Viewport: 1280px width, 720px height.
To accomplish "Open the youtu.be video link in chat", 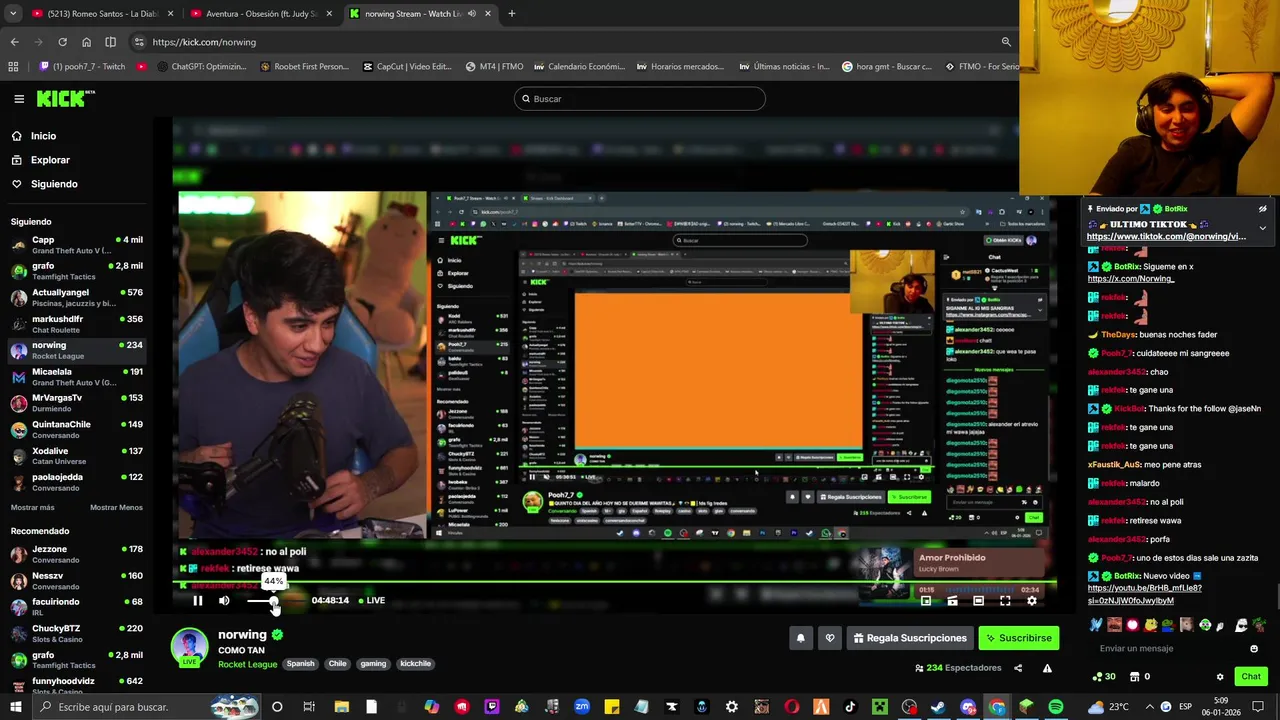I will pos(1144,594).
